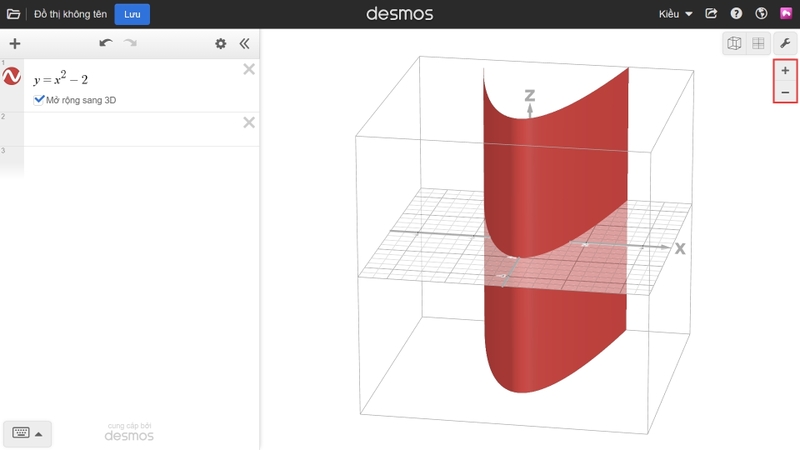The image size is (800, 450).
Task: Collapse the expression list panel
Action: pyautogui.click(x=244, y=43)
